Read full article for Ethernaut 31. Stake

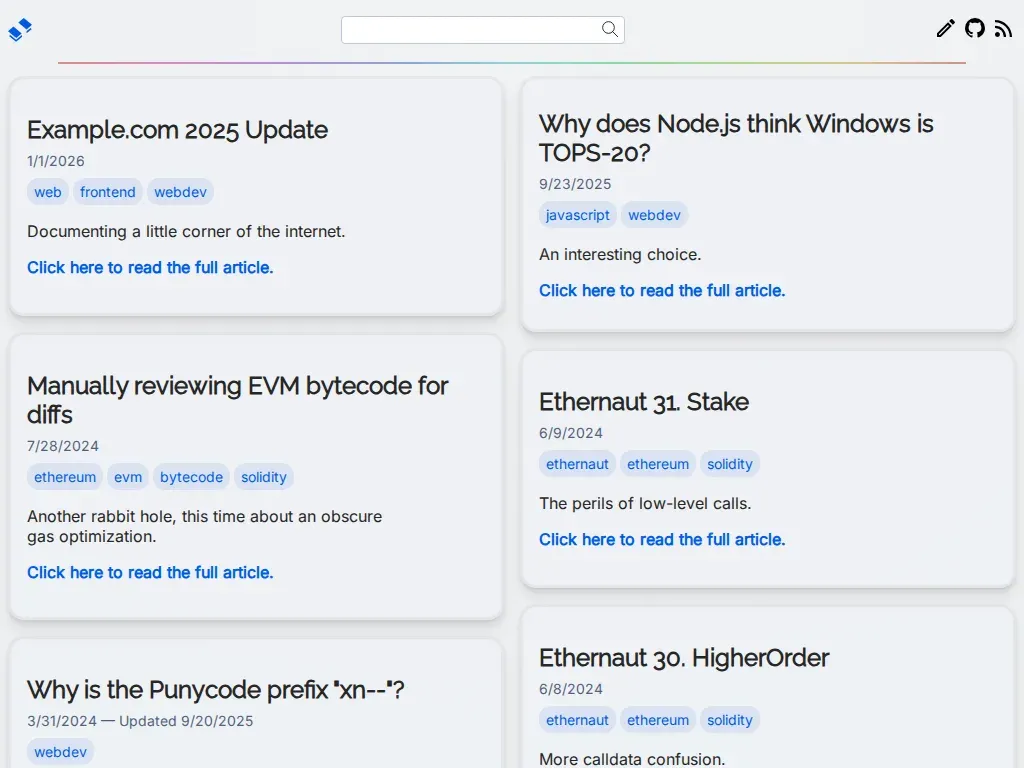662,539
